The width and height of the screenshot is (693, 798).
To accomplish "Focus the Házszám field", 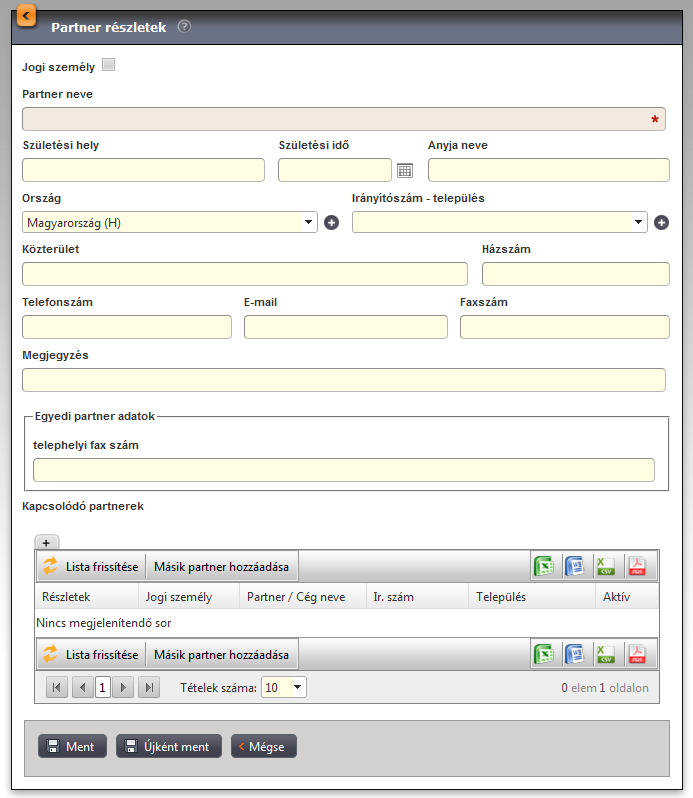I will click(576, 274).
